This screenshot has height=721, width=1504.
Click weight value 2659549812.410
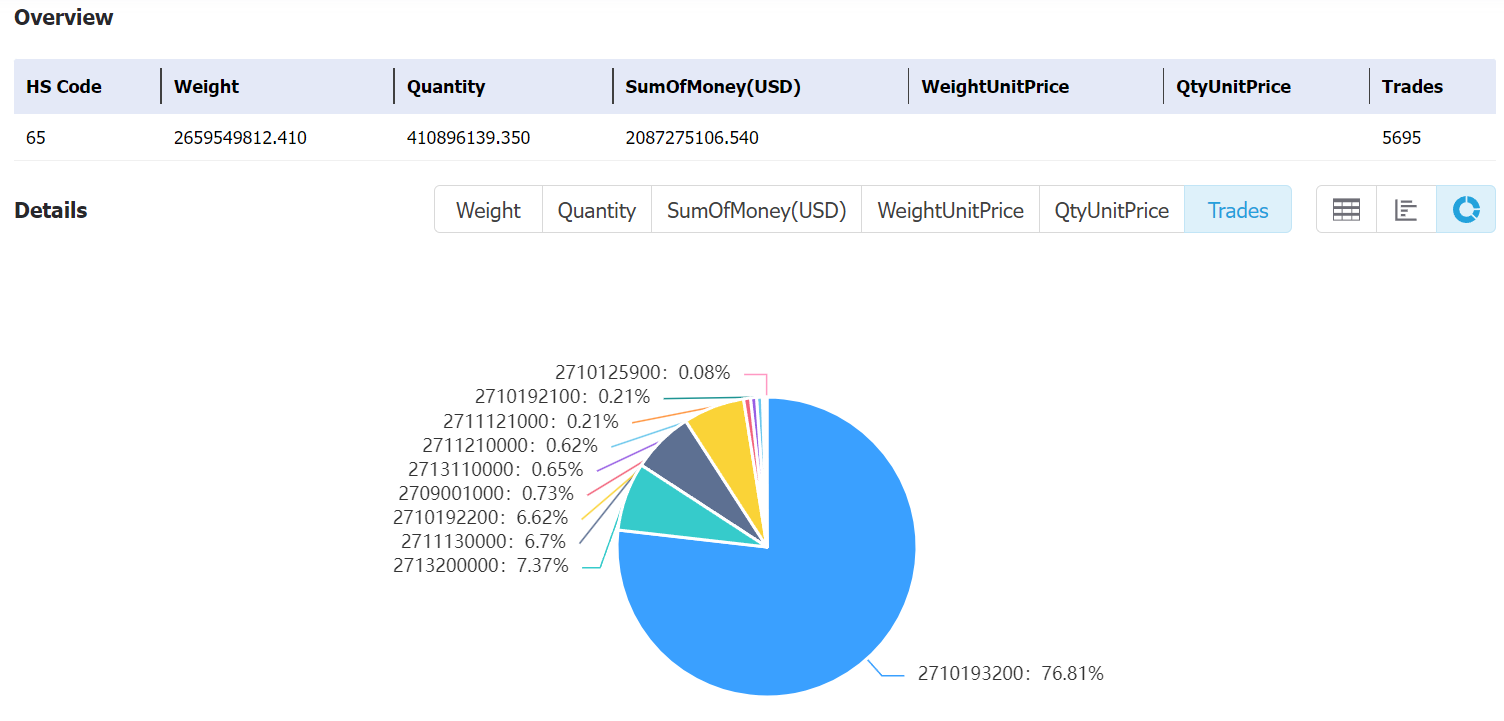coord(240,138)
